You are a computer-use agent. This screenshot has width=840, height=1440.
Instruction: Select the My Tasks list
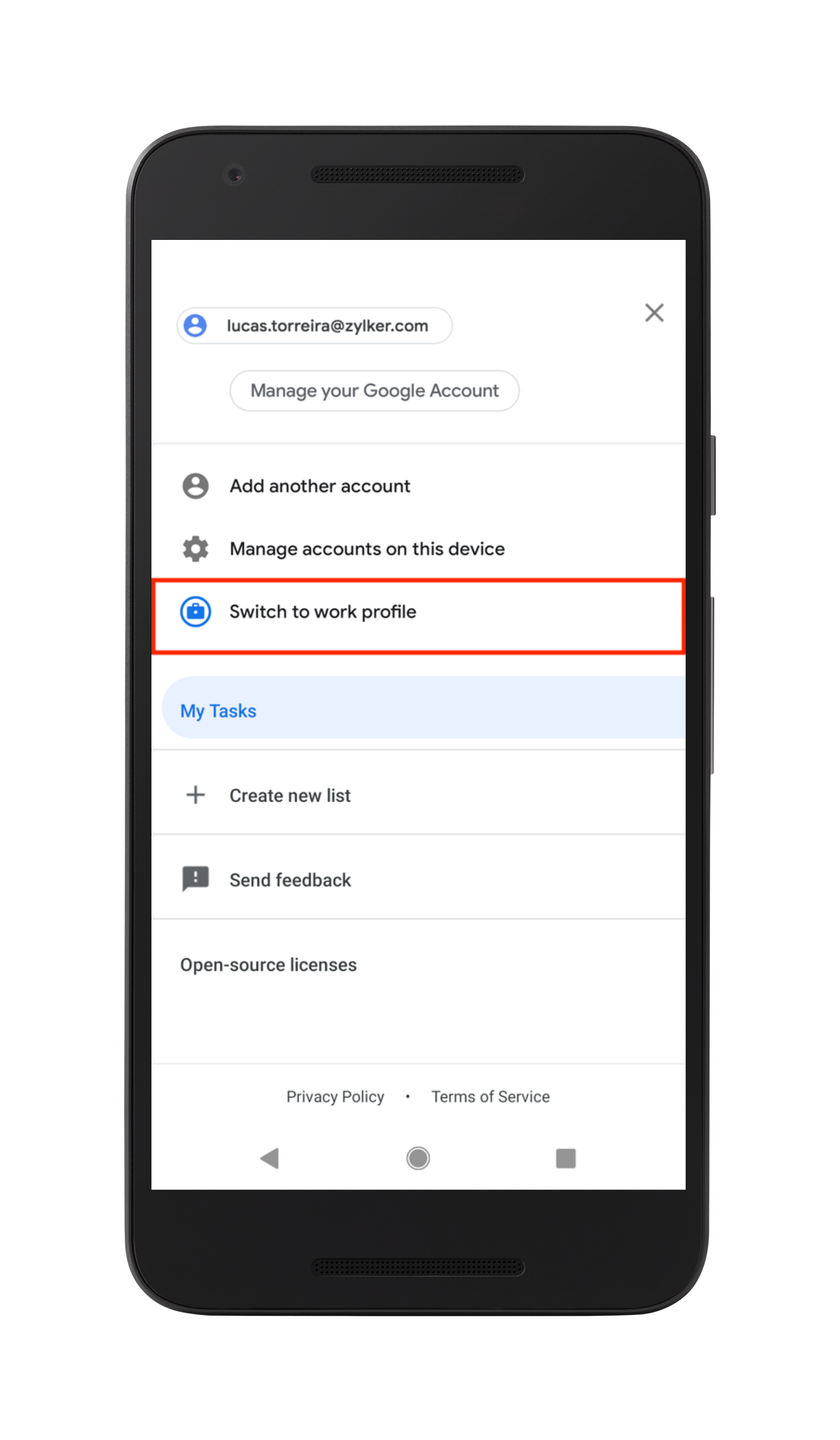[x=423, y=707]
